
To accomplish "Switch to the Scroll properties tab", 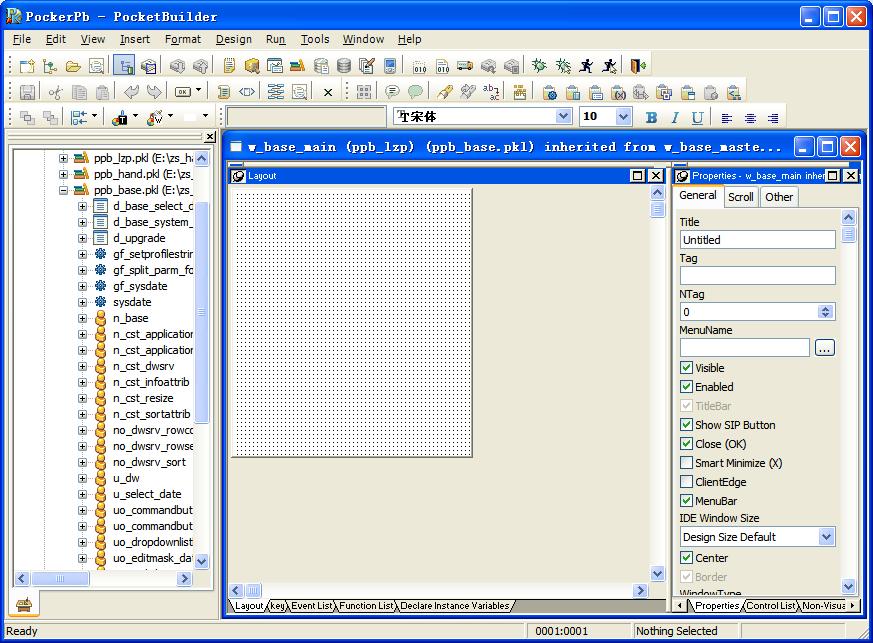I will click(741, 197).
